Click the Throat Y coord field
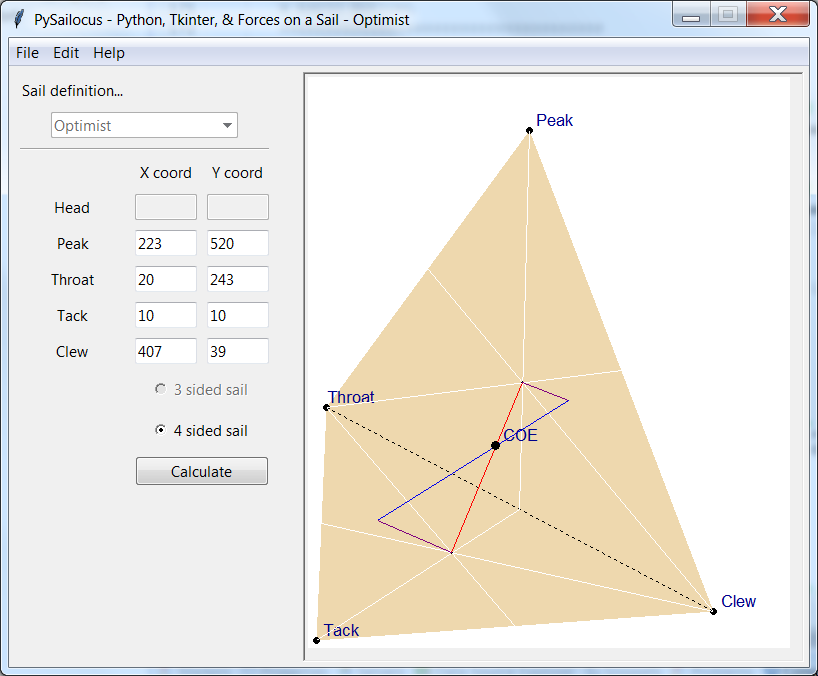818x676 pixels. pos(238,279)
